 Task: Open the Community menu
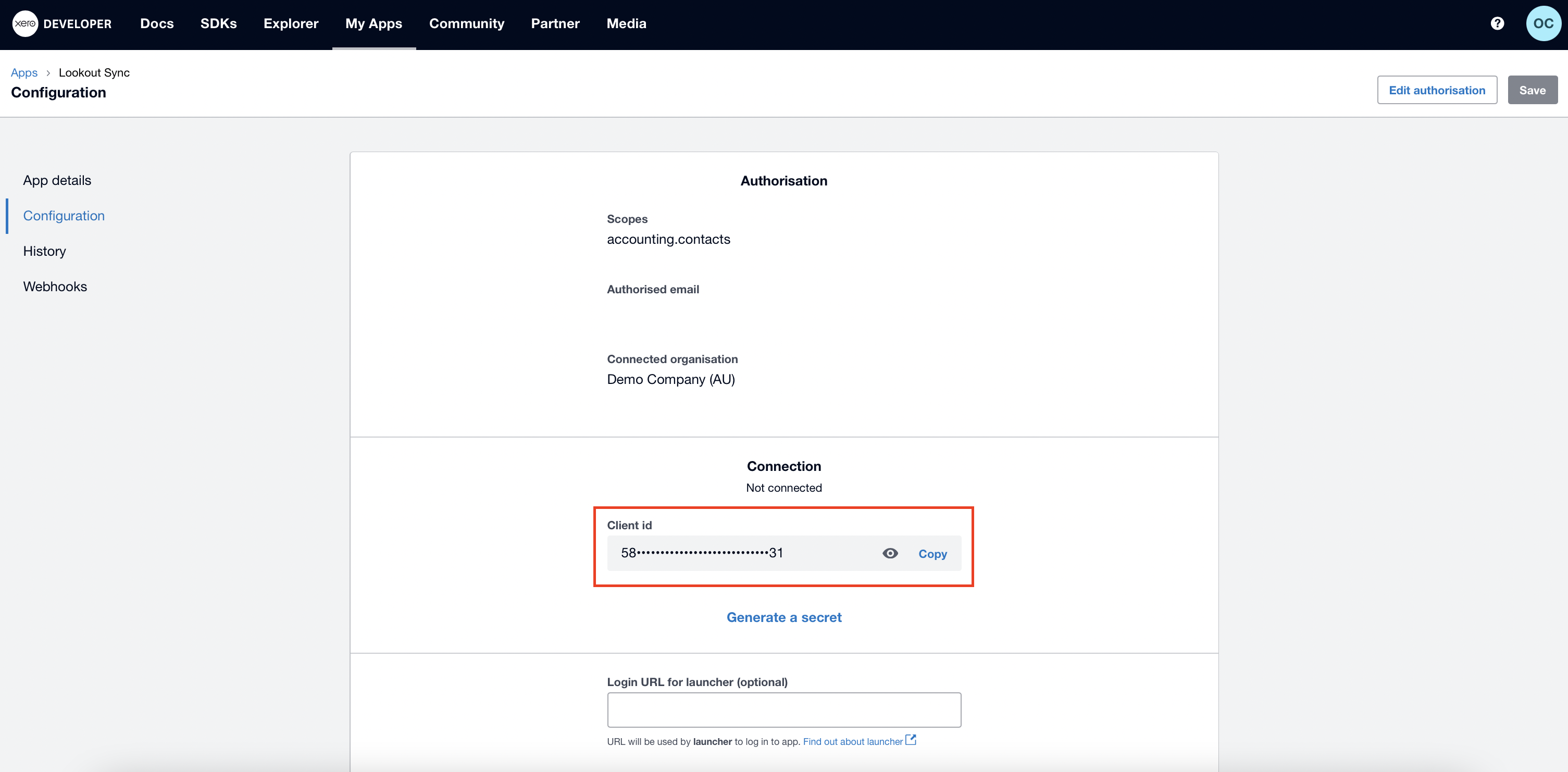pos(466,24)
